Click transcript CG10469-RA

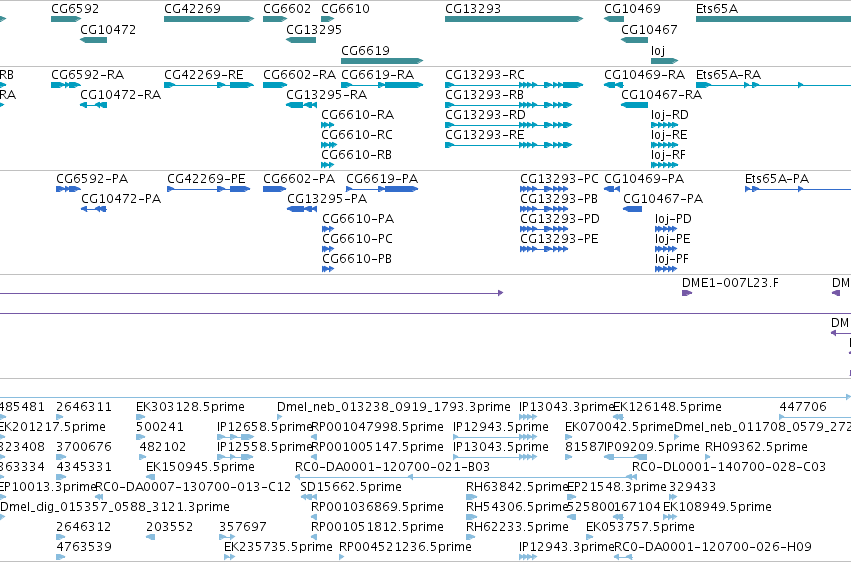[x=645, y=75]
